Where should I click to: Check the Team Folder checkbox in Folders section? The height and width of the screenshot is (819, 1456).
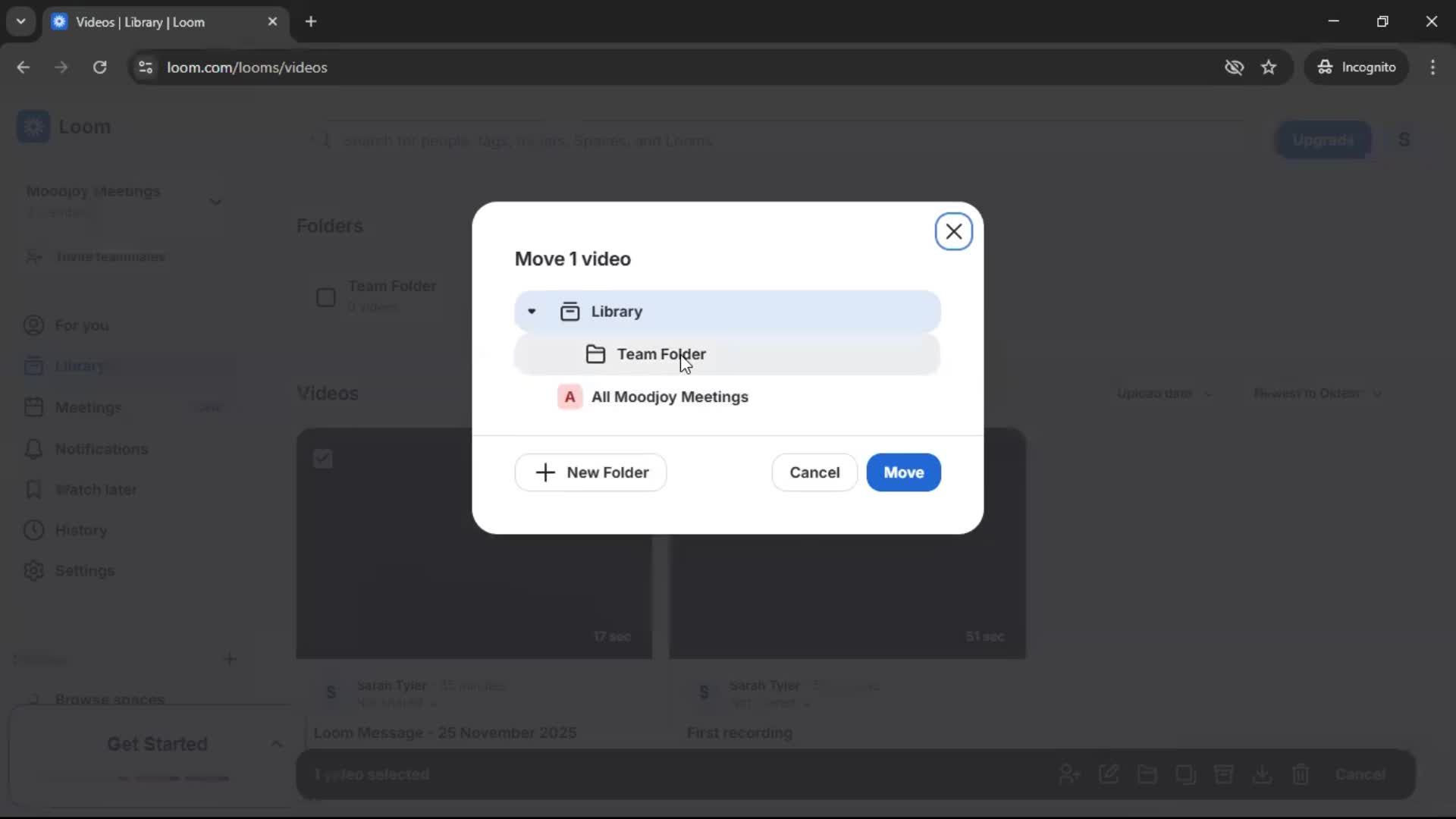325,297
